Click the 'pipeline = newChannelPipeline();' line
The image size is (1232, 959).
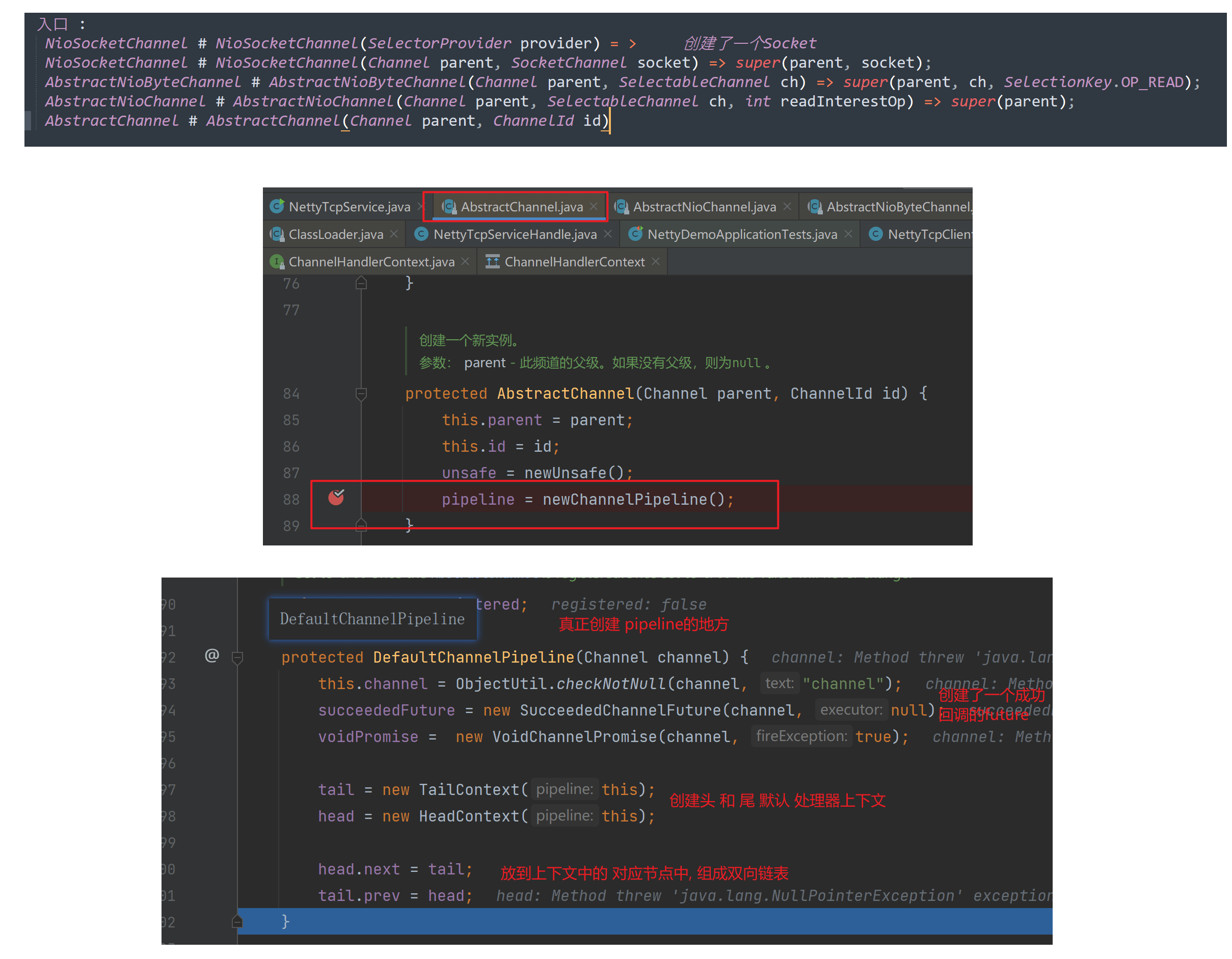point(588,500)
